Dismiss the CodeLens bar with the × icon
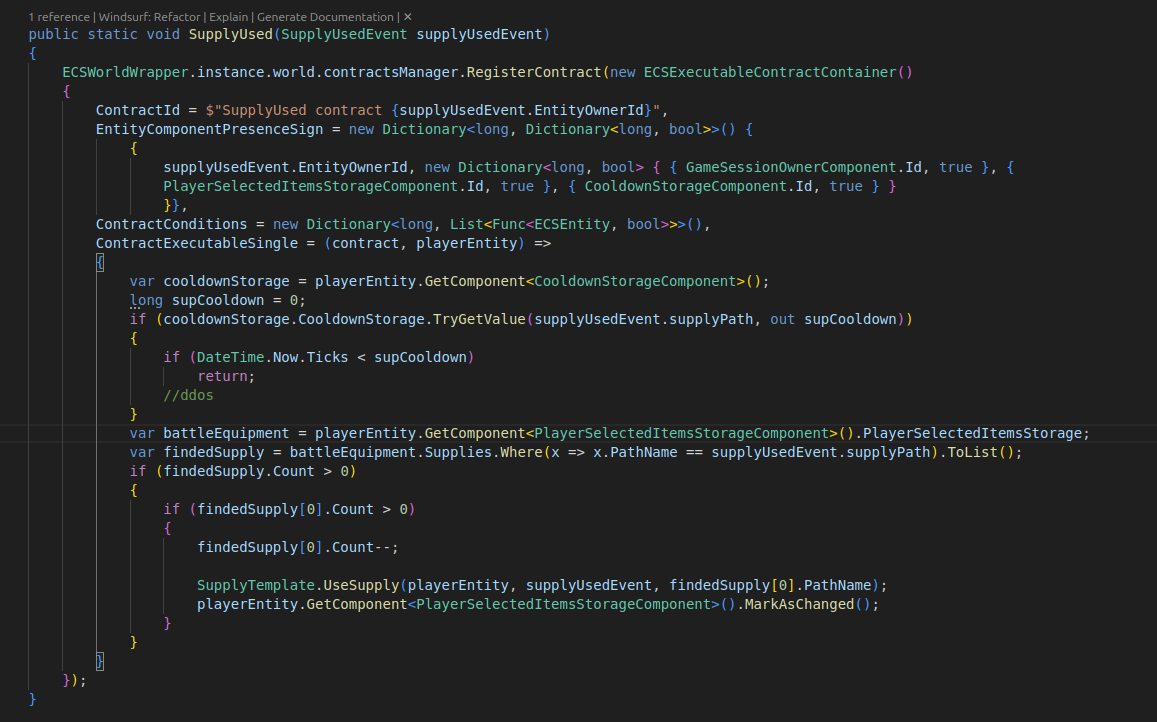The height and width of the screenshot is (722, 1157). pos(408,17)
